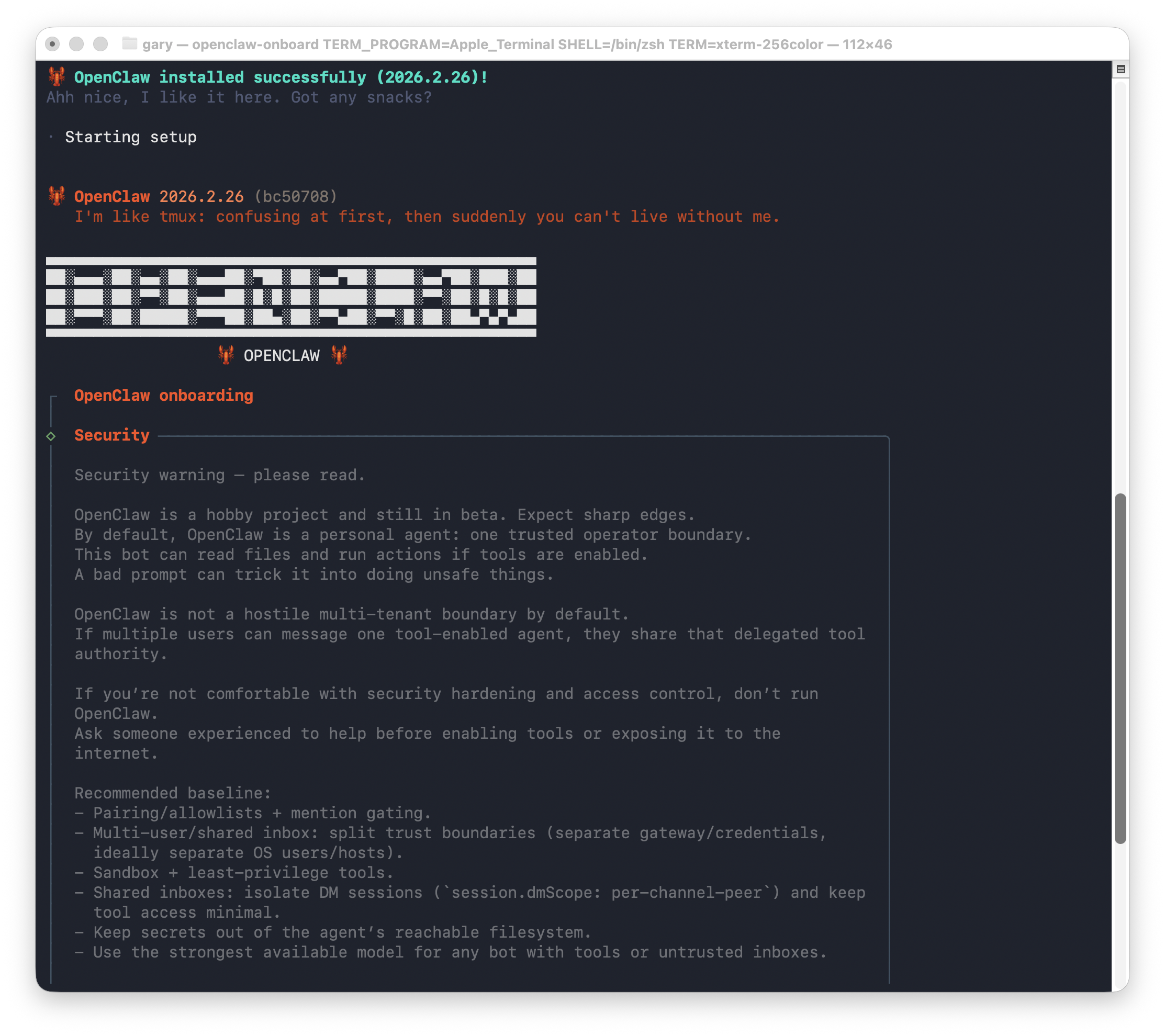The width and height of the screenshot is (1165, 1036).
Task: Minimize the terminal window
Action: [76, 44]
